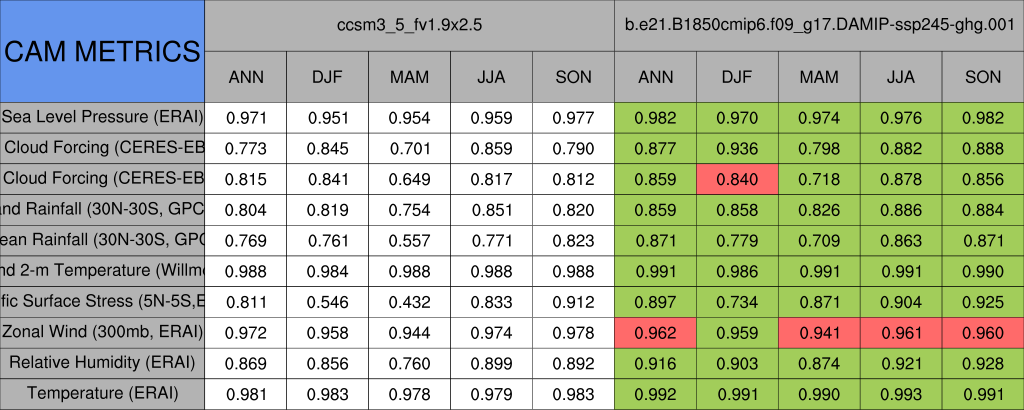Image resolution: width=1024 pixels, height=410 pixels.
Task: Select the green cell showing 0.993
Action: coord(901,393)
